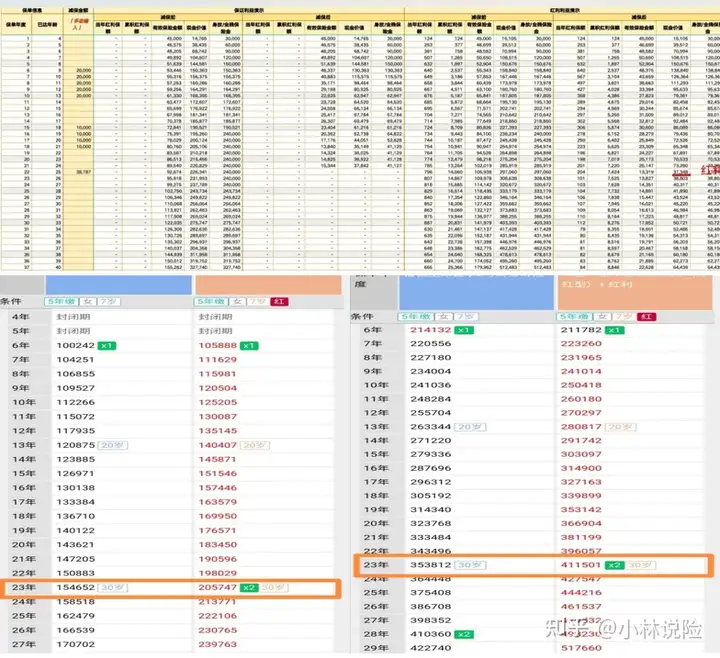Click value 112266 in the 10年 row
This screenshot has height=658, width=720.
coord(75,403)
